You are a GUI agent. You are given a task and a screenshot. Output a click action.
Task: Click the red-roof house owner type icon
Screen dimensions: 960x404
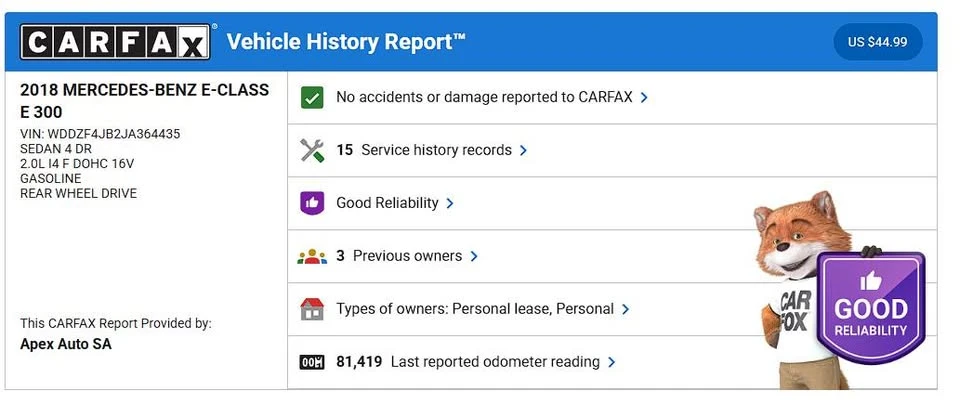tap(312, 309)
